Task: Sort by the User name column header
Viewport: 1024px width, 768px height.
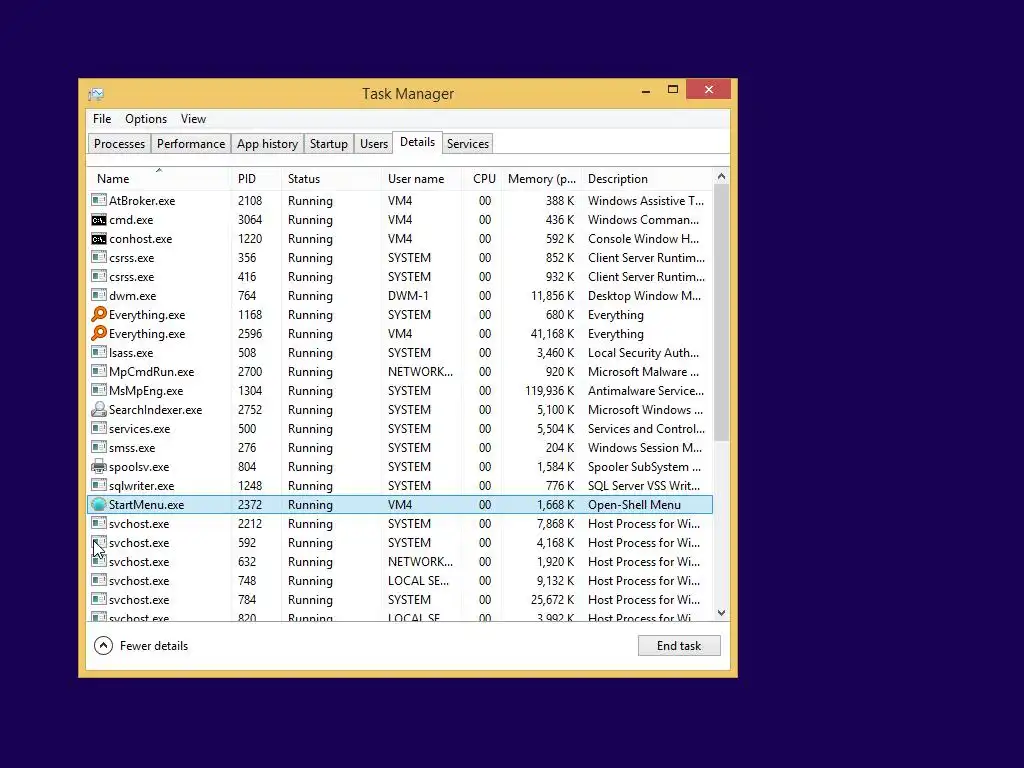Action: 421,178
